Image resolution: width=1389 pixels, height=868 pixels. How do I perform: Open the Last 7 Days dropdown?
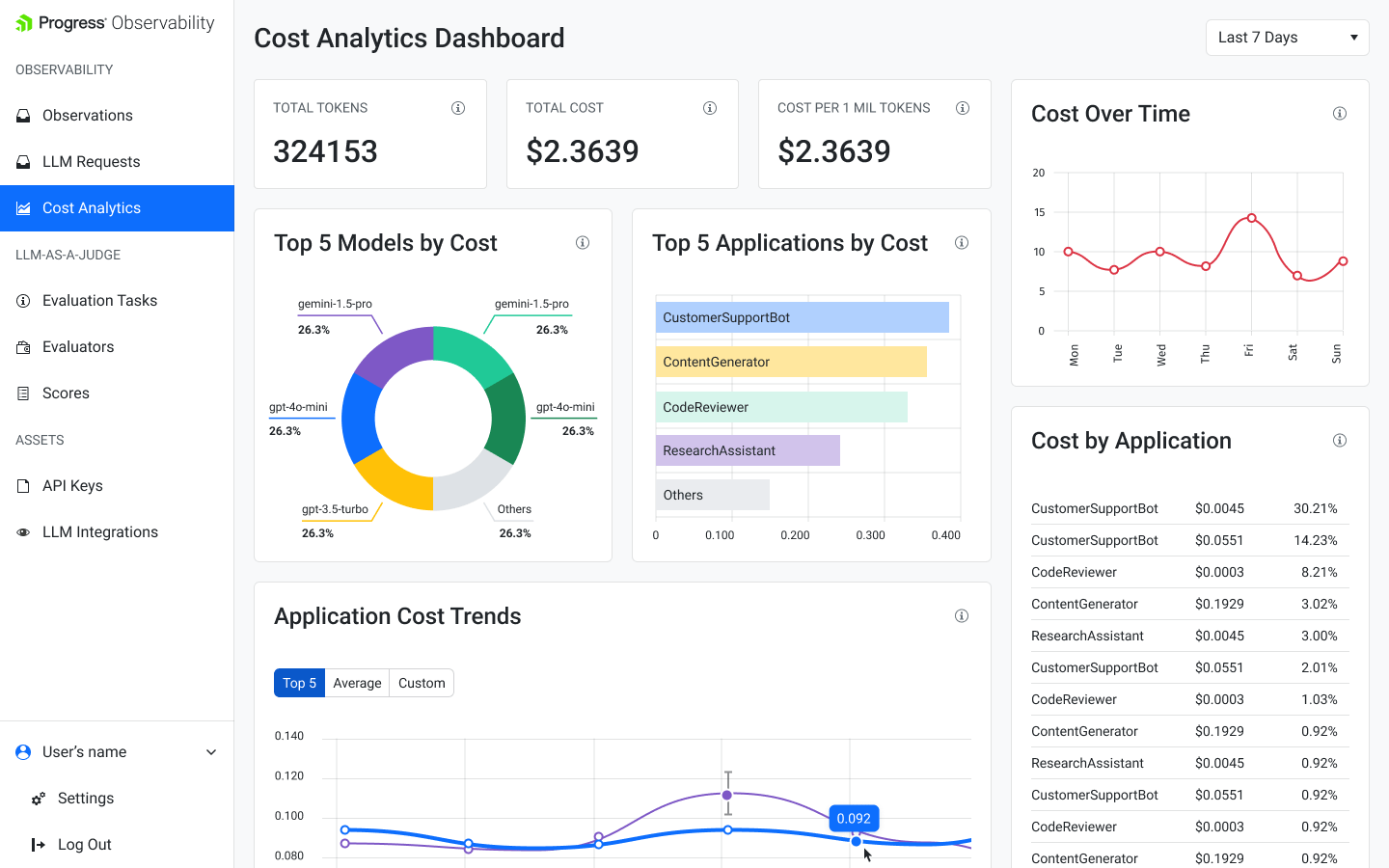(1287, 37)
